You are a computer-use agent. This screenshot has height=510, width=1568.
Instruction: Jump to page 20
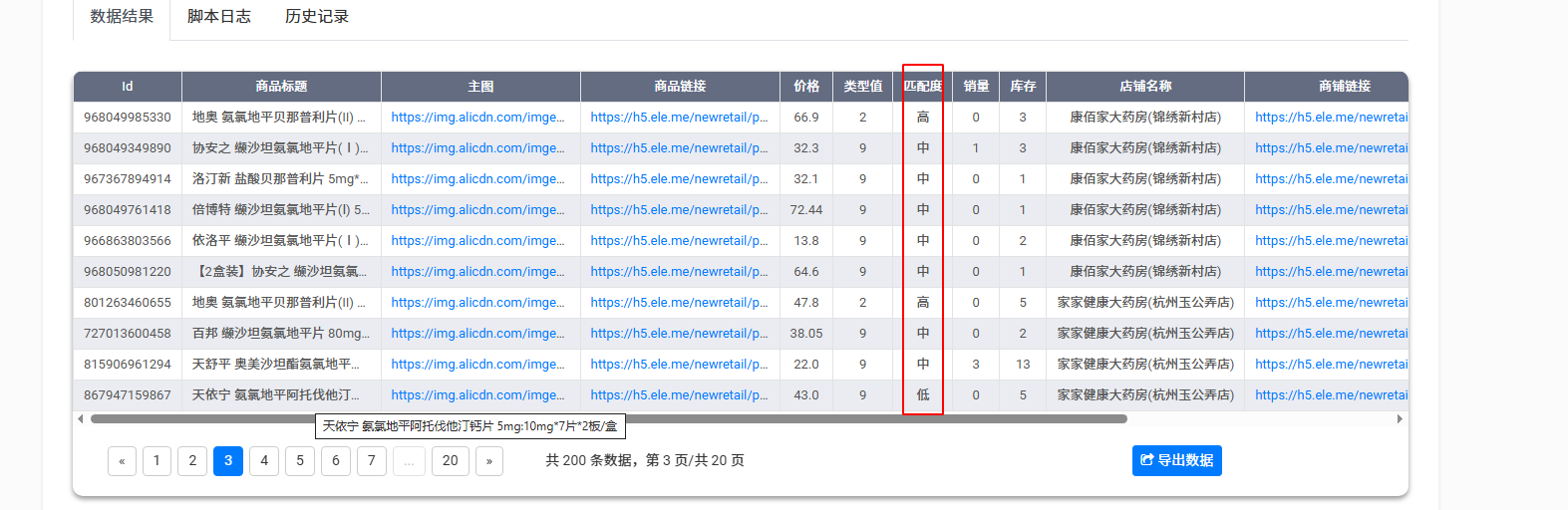451,460
